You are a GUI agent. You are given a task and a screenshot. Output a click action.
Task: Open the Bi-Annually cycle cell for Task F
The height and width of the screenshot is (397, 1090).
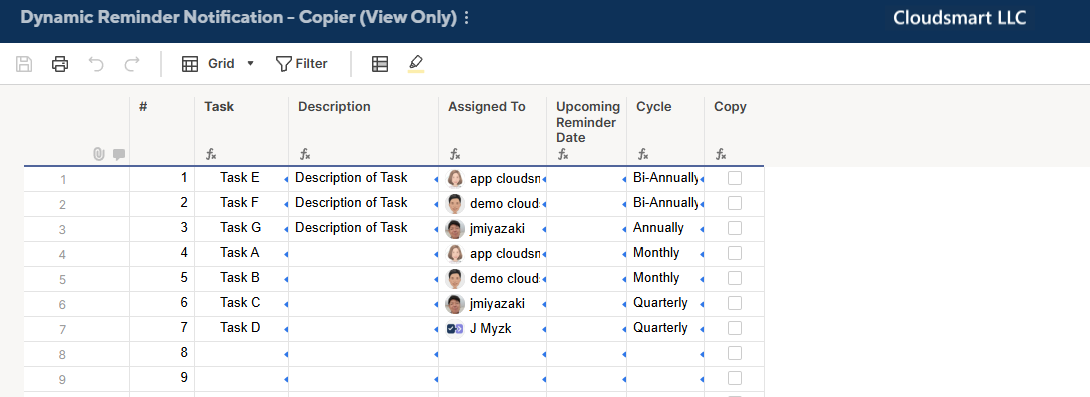[x=666, y=204]
